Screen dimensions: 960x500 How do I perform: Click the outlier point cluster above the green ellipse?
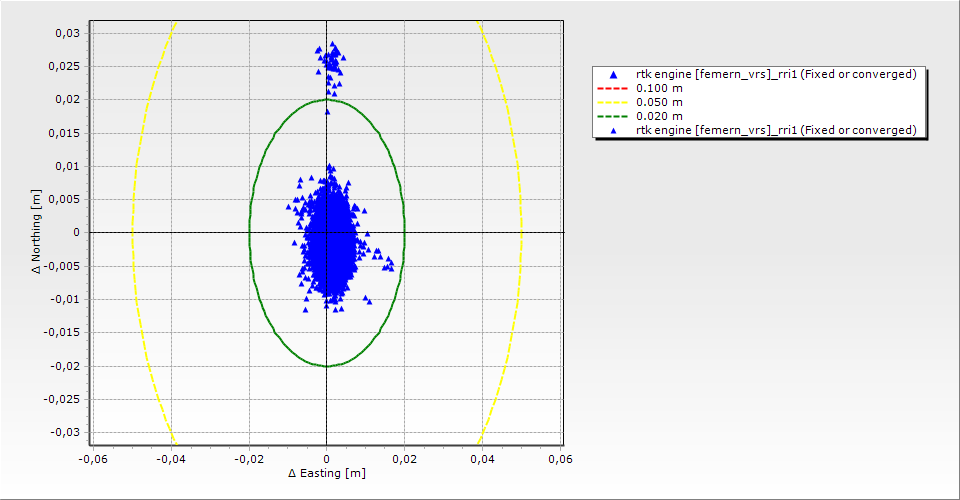(331, 60)
